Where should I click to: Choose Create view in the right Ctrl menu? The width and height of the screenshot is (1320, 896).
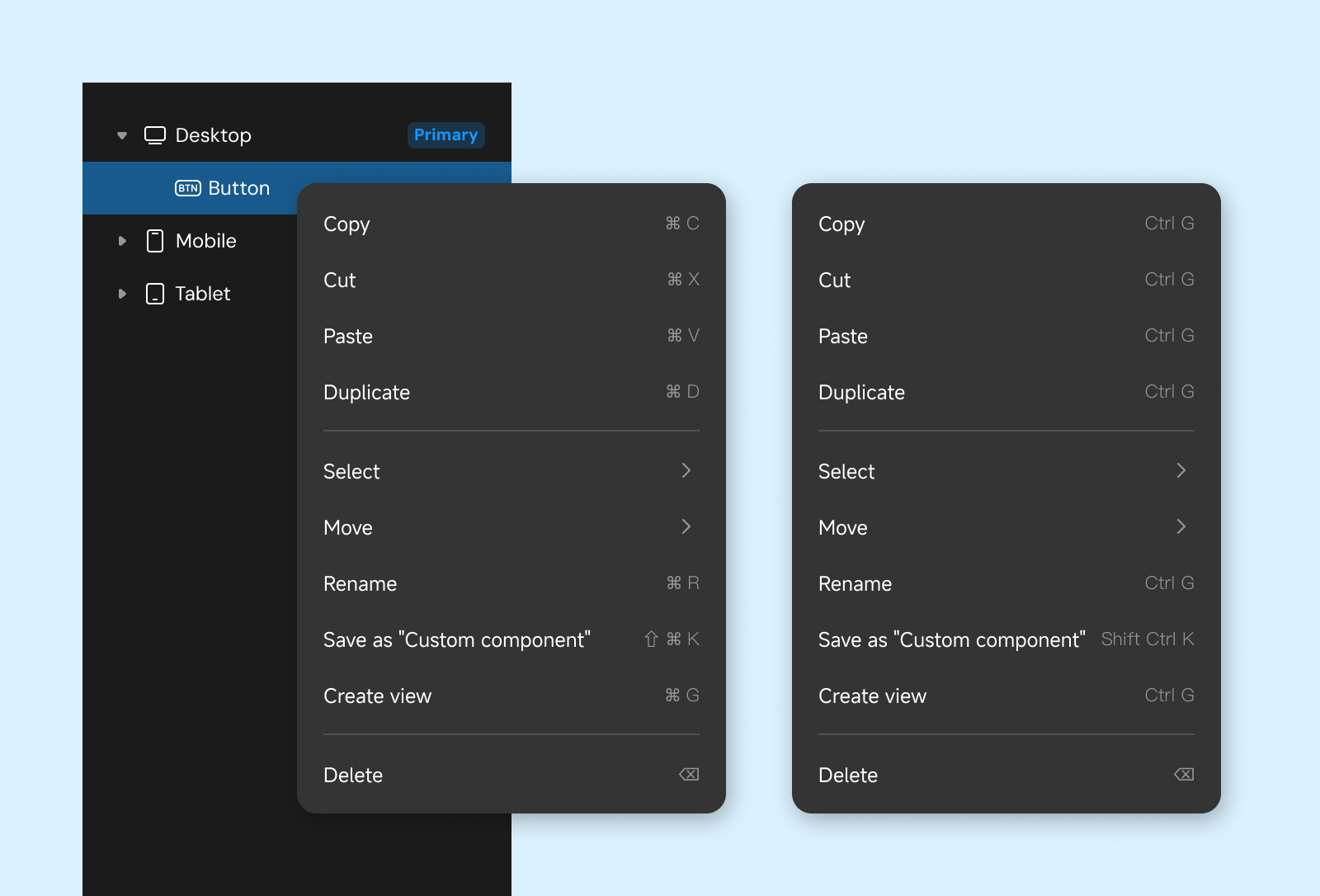(x=1006, y=696)
